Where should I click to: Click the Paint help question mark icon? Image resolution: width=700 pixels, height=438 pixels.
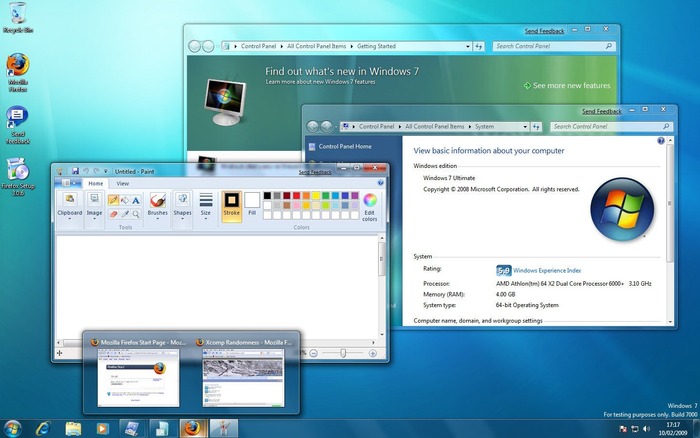click(x=380, y=183)
